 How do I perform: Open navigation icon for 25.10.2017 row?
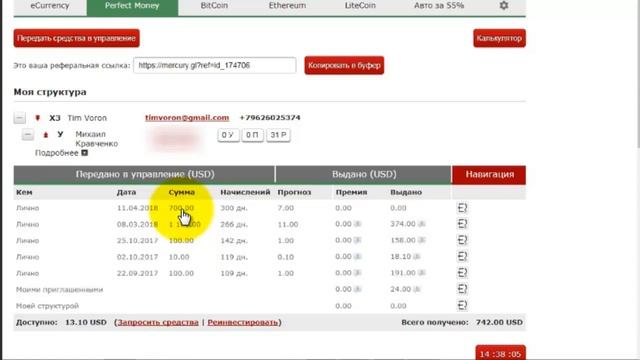(462, 240)
